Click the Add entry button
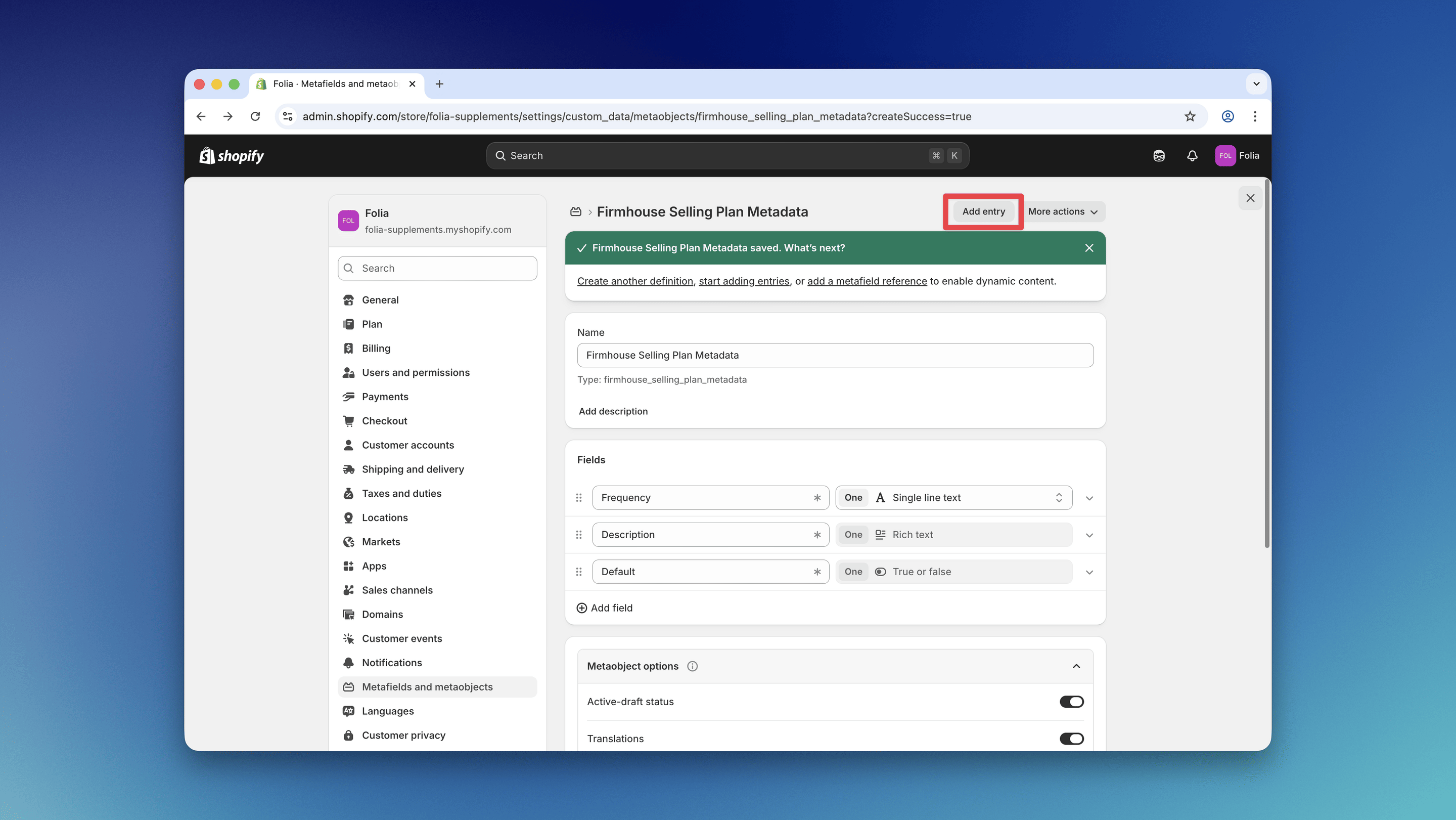 983,211
